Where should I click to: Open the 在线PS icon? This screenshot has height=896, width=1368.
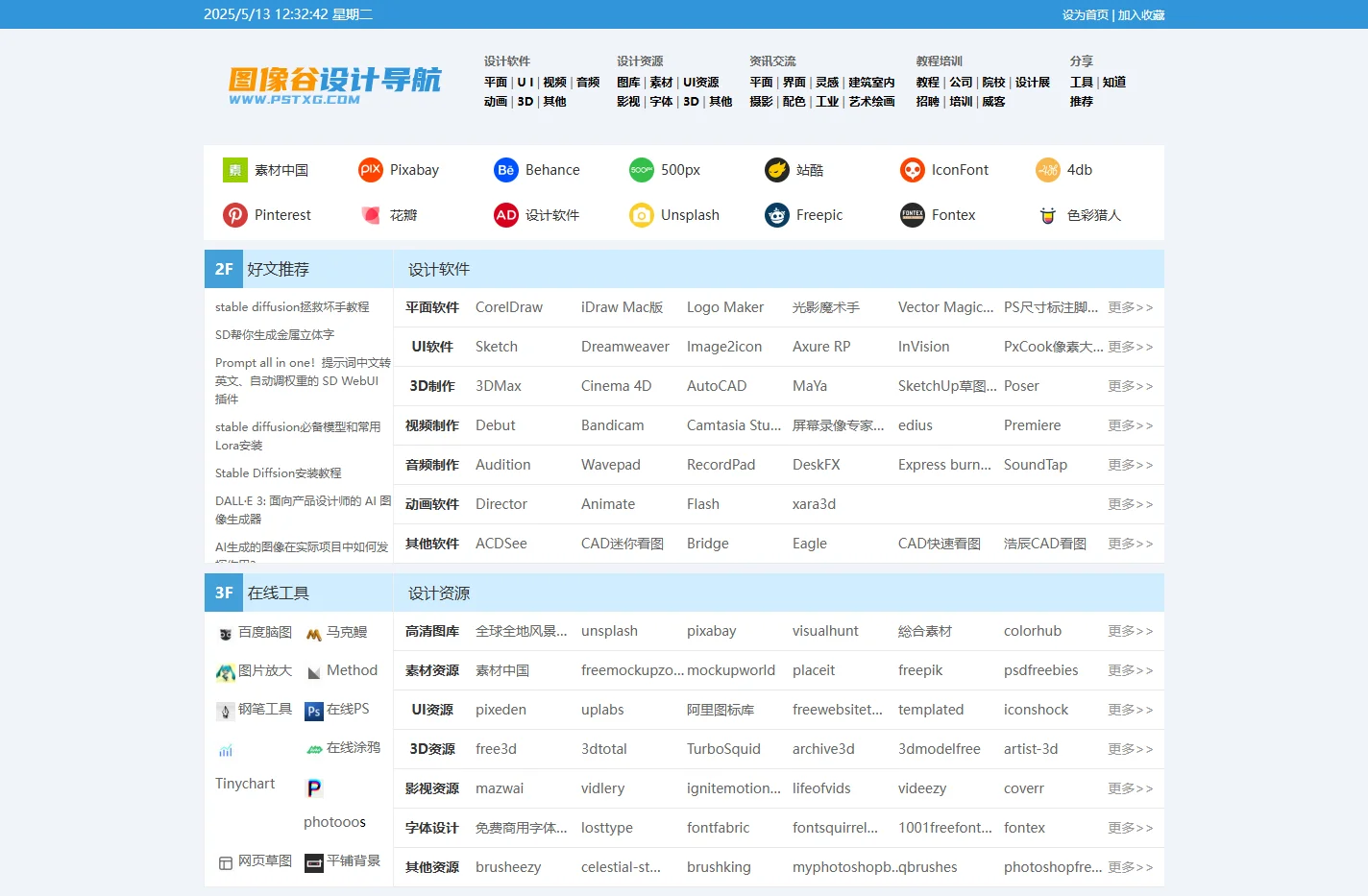point(314,711)
